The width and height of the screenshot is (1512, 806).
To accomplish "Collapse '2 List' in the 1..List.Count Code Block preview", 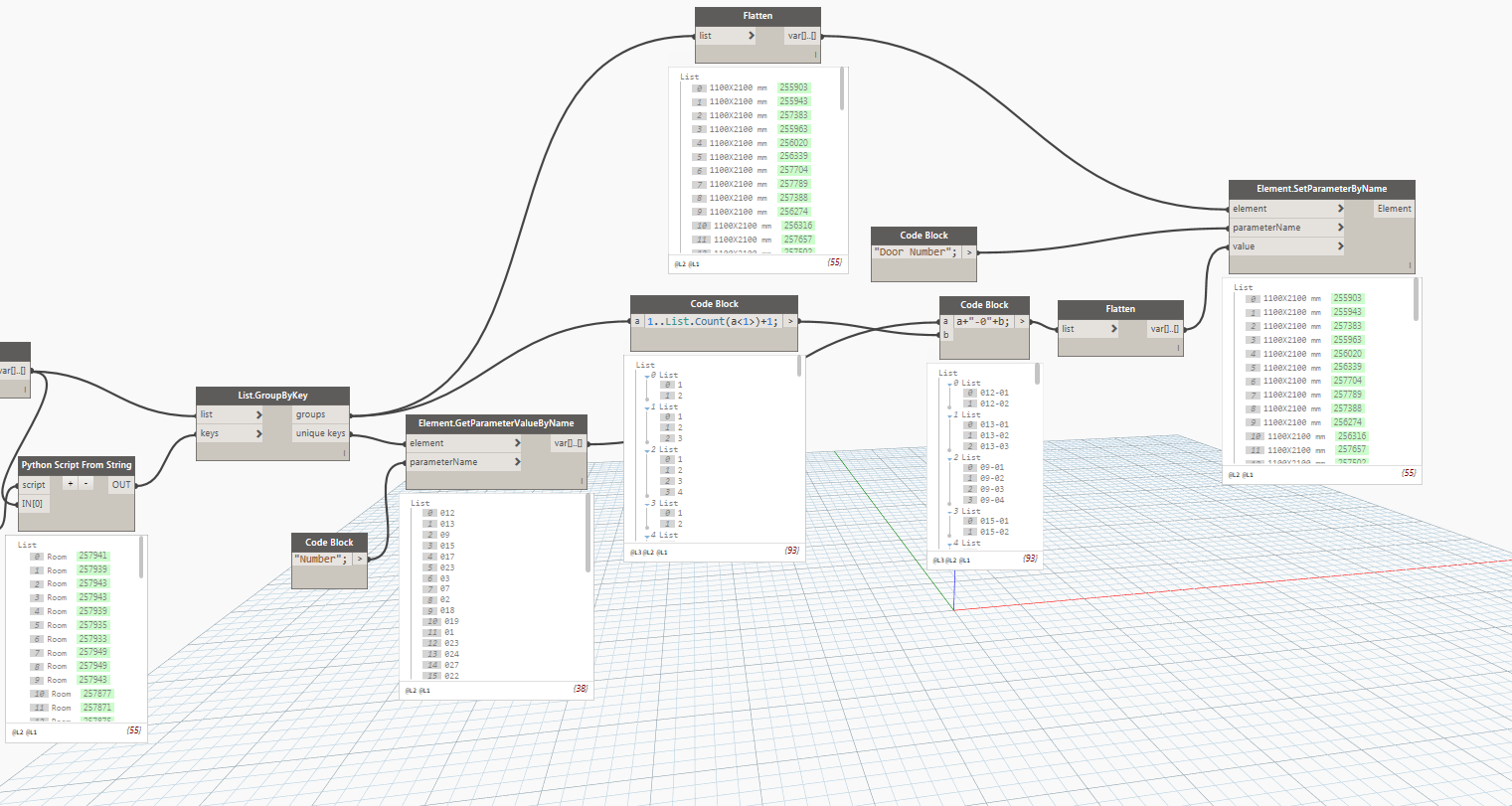I will click(x=647, y=450).
